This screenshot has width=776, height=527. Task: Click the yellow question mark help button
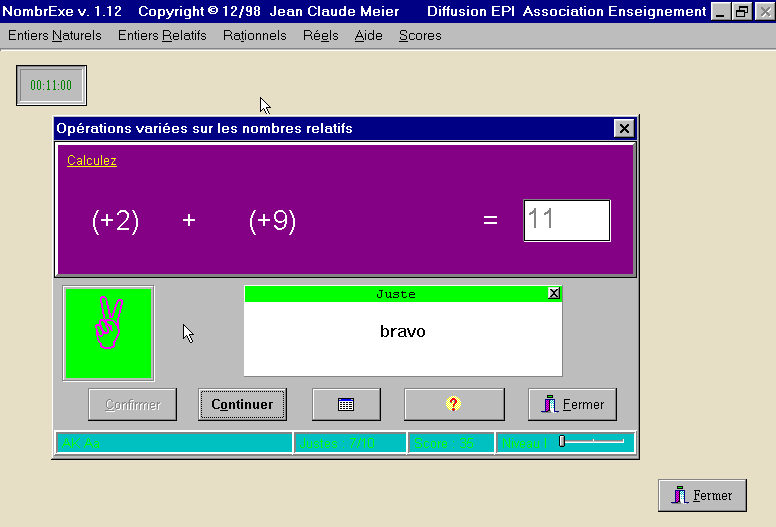coord(453,404)
